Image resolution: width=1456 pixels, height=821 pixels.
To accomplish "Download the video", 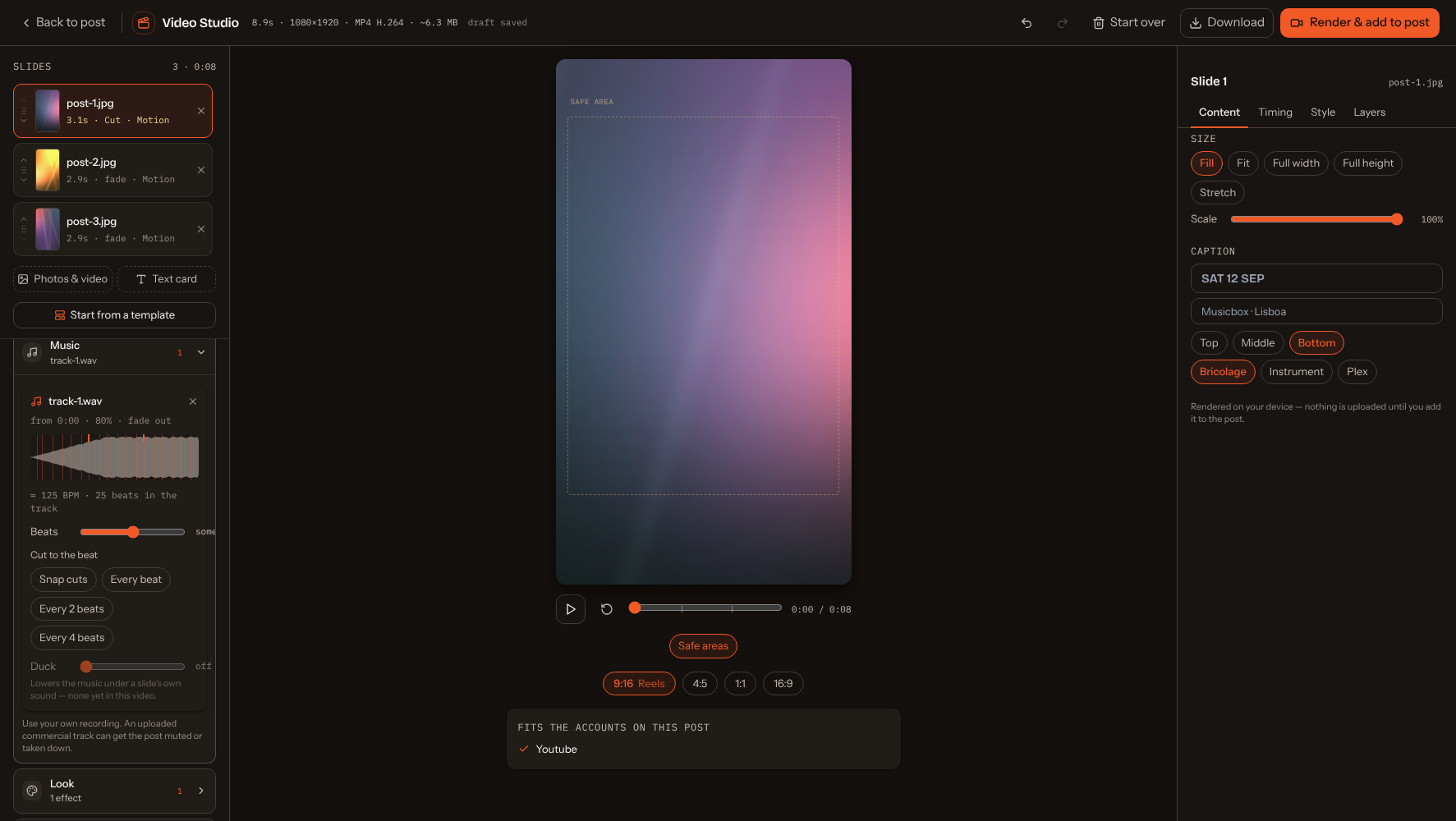I will (x=1227, y=23).
